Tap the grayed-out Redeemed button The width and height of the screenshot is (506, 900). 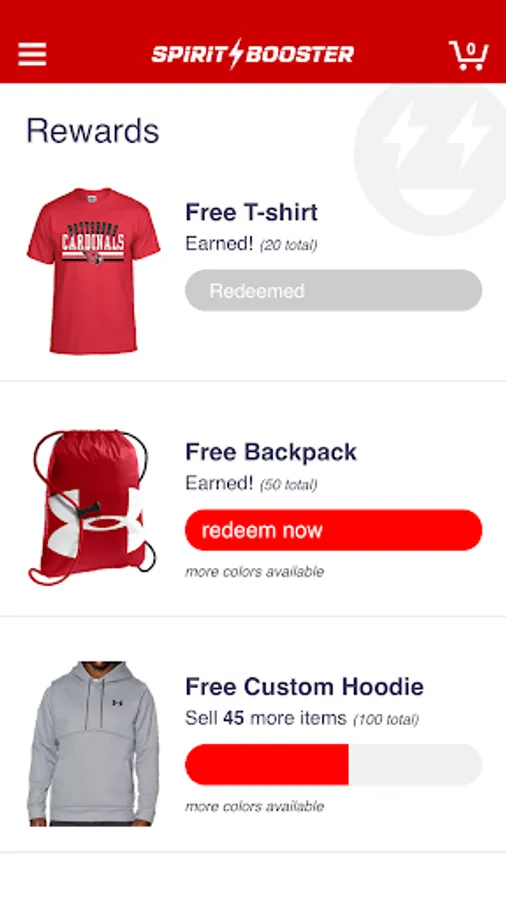pos(333,290)
